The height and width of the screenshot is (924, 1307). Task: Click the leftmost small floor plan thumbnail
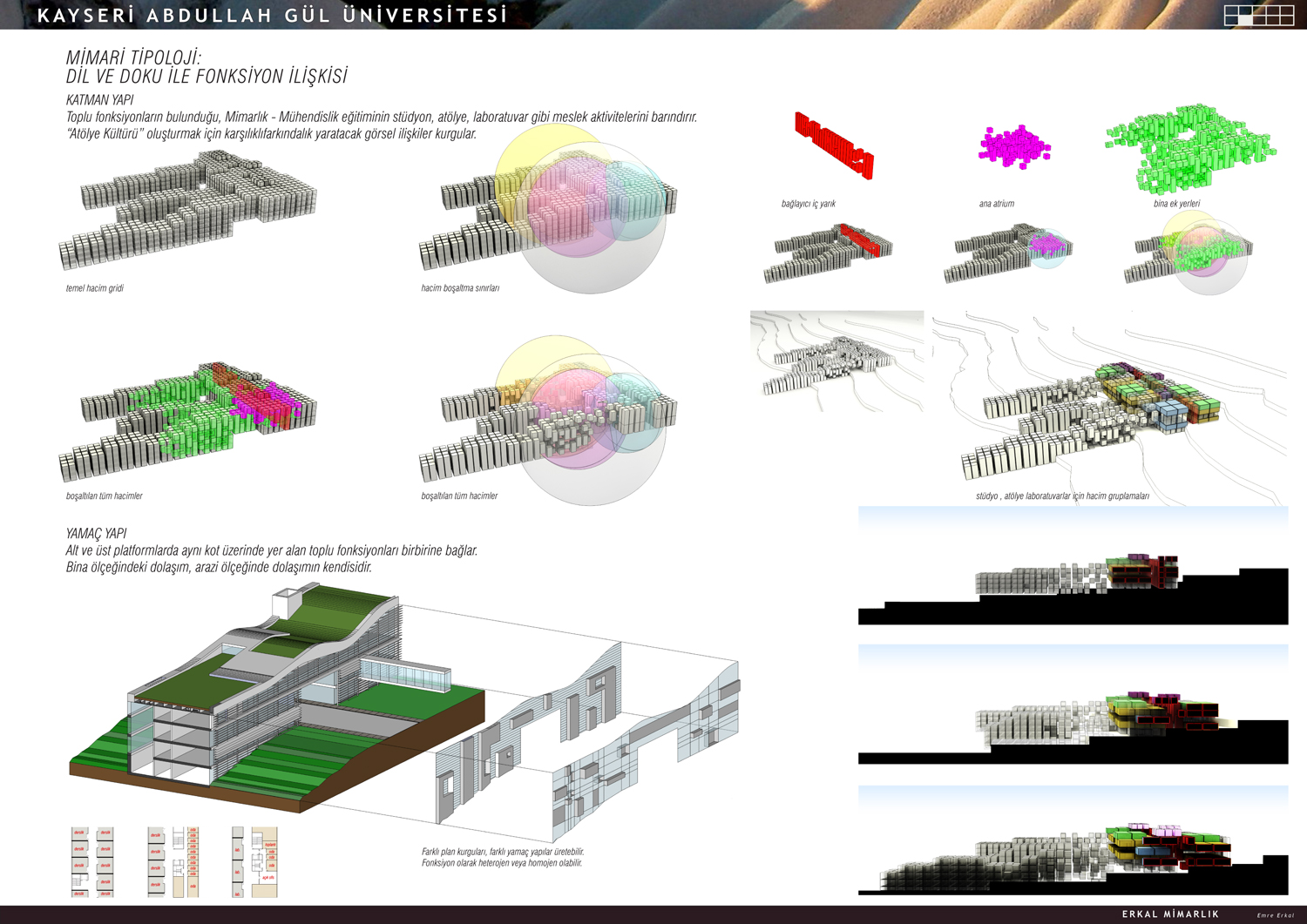click(x=92, y=861)
